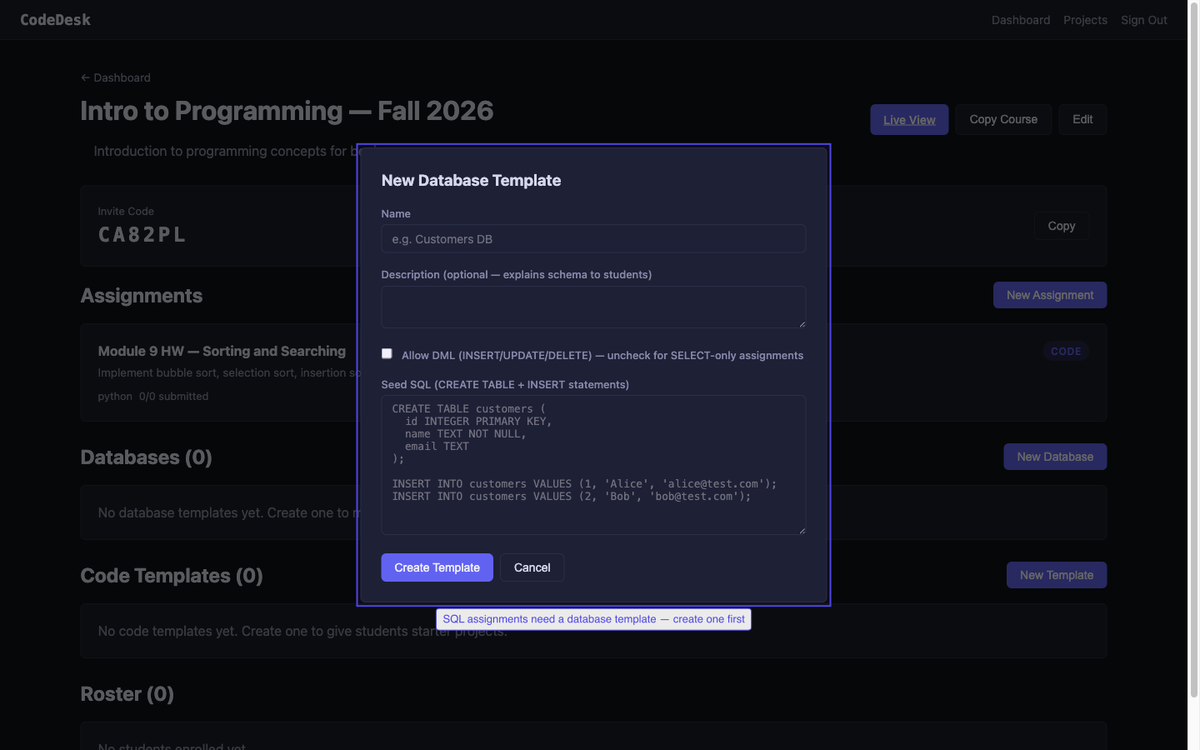1200x750 pixels.
Task: Click Edit for the course
Action: [x=1081, y=118]
